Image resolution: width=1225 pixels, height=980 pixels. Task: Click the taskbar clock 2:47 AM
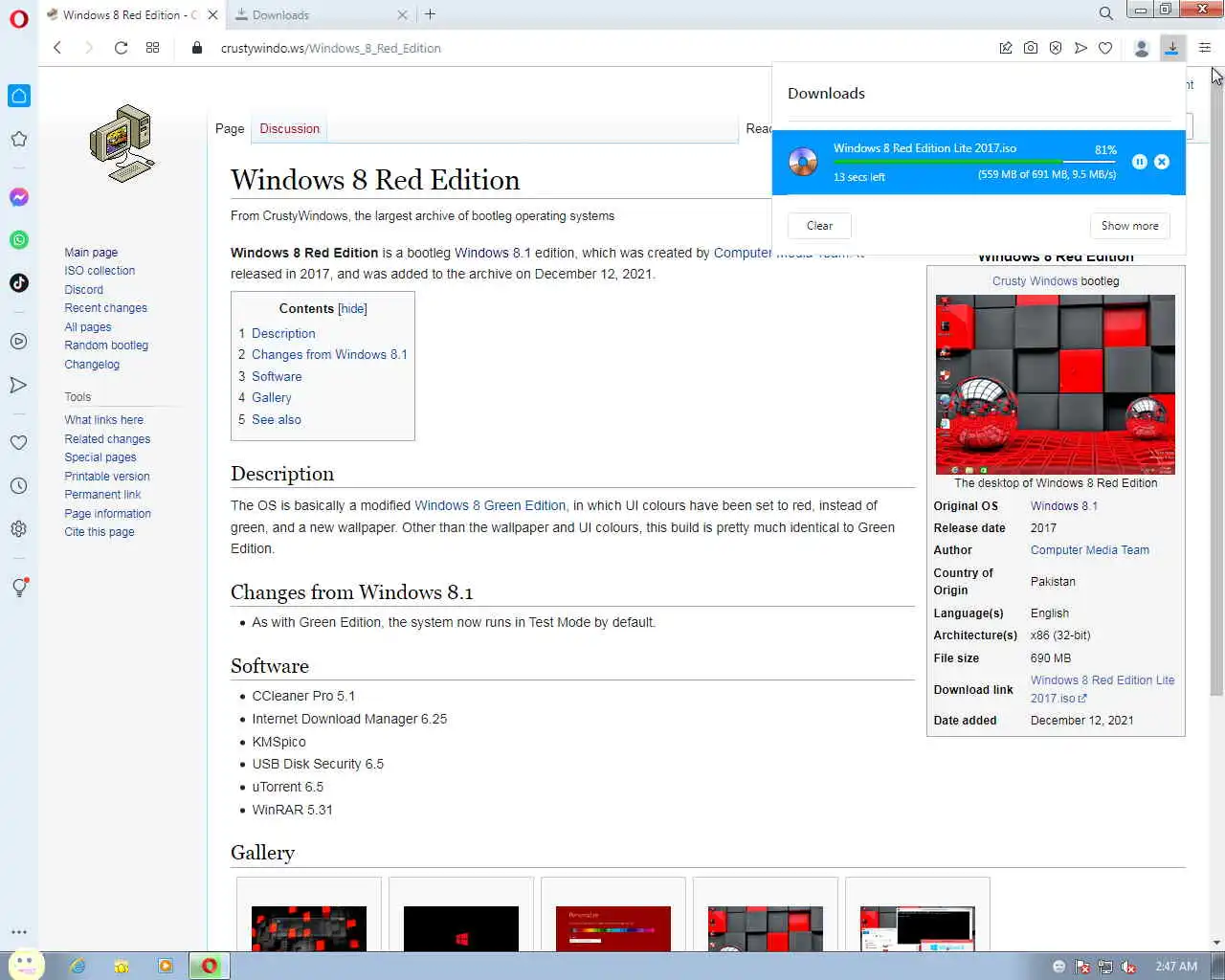coord(1176,967)
